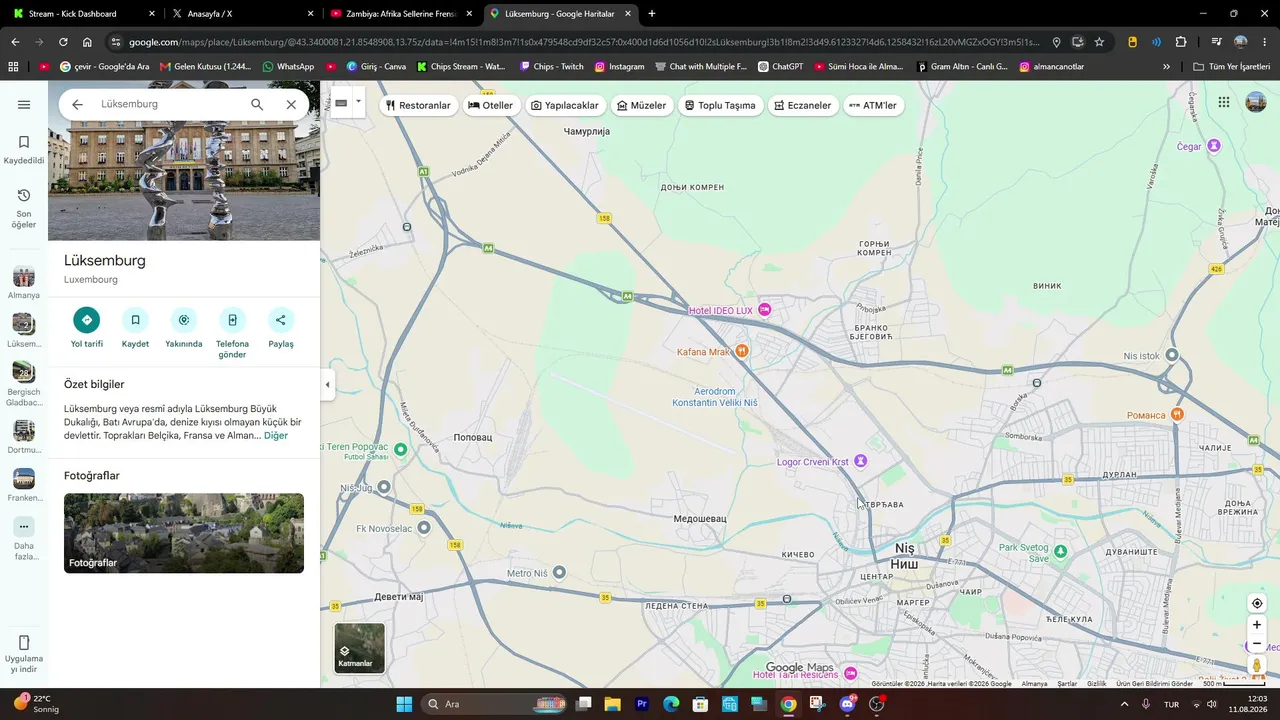Screen dimensions: 1280x720
Task: Open the Google account avatar on map
Action: point(1255,102)
